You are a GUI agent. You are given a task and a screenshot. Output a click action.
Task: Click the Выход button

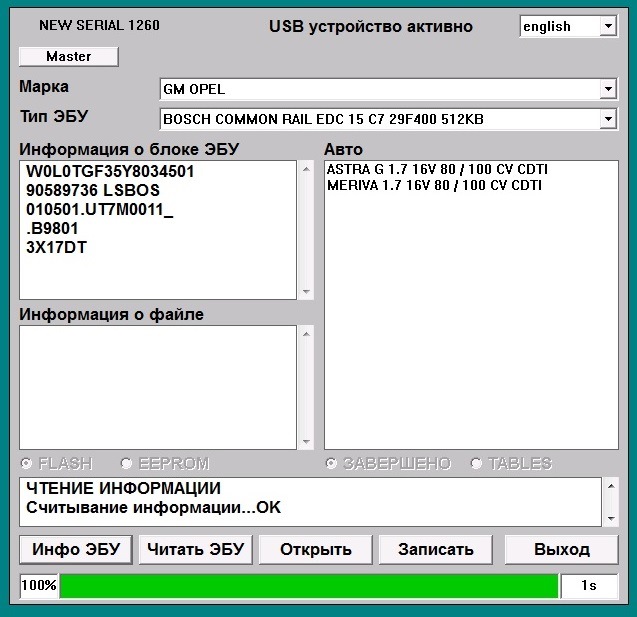[561, 550]
